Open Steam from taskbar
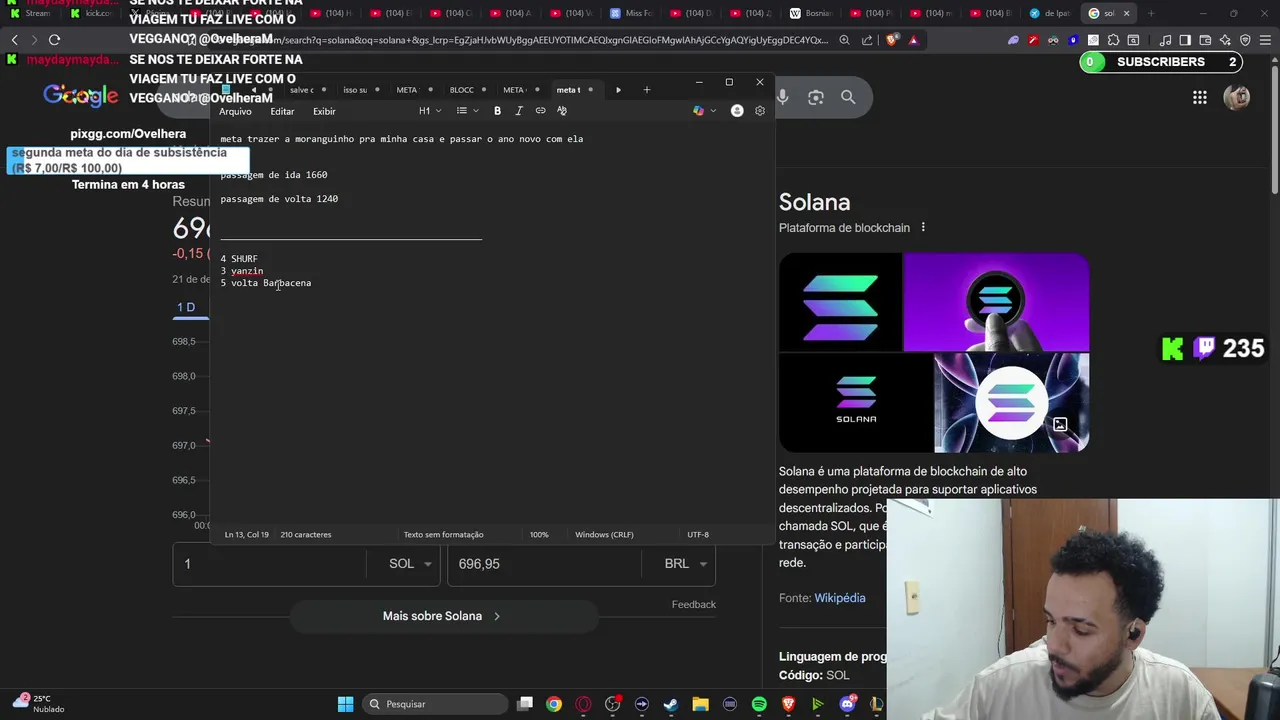This screenshot has width=1280, height=720. pos(671,704)
